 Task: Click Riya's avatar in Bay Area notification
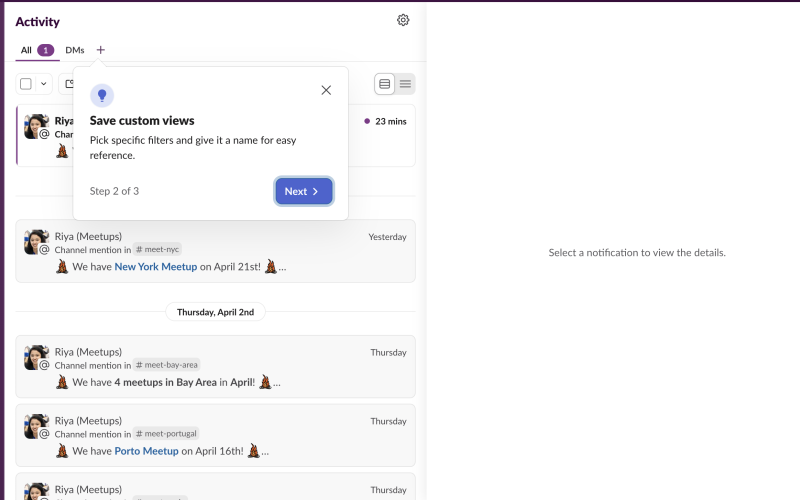click(x=36, y=357)
